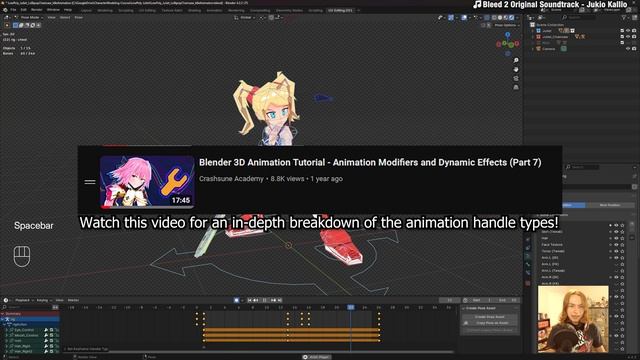This screenshot has height=360, width=640.
Task: Click wrench icon on Mouth_Control channel
Action: coord(46,335)
